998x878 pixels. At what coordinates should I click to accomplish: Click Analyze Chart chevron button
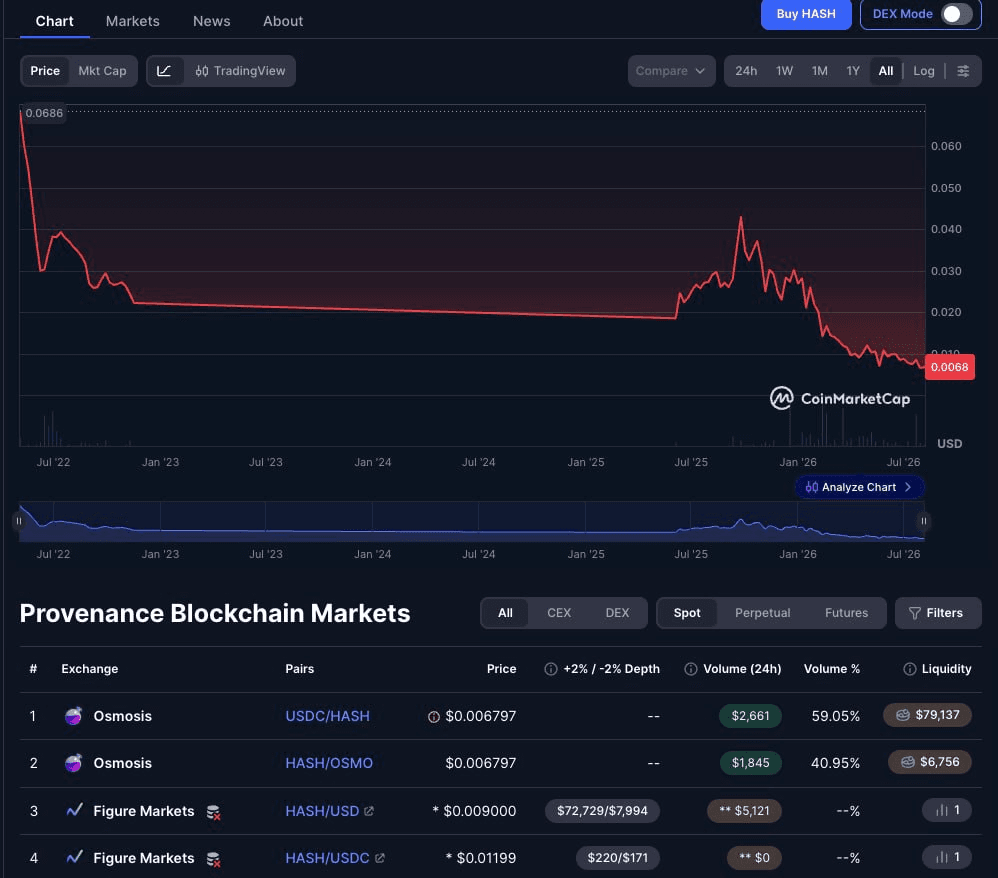point(859,487)
